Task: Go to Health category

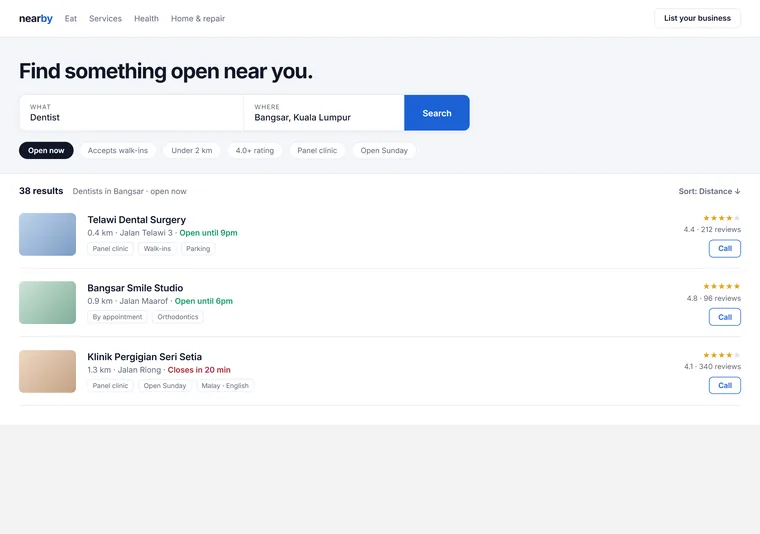Action: click(x=146, y=18)
